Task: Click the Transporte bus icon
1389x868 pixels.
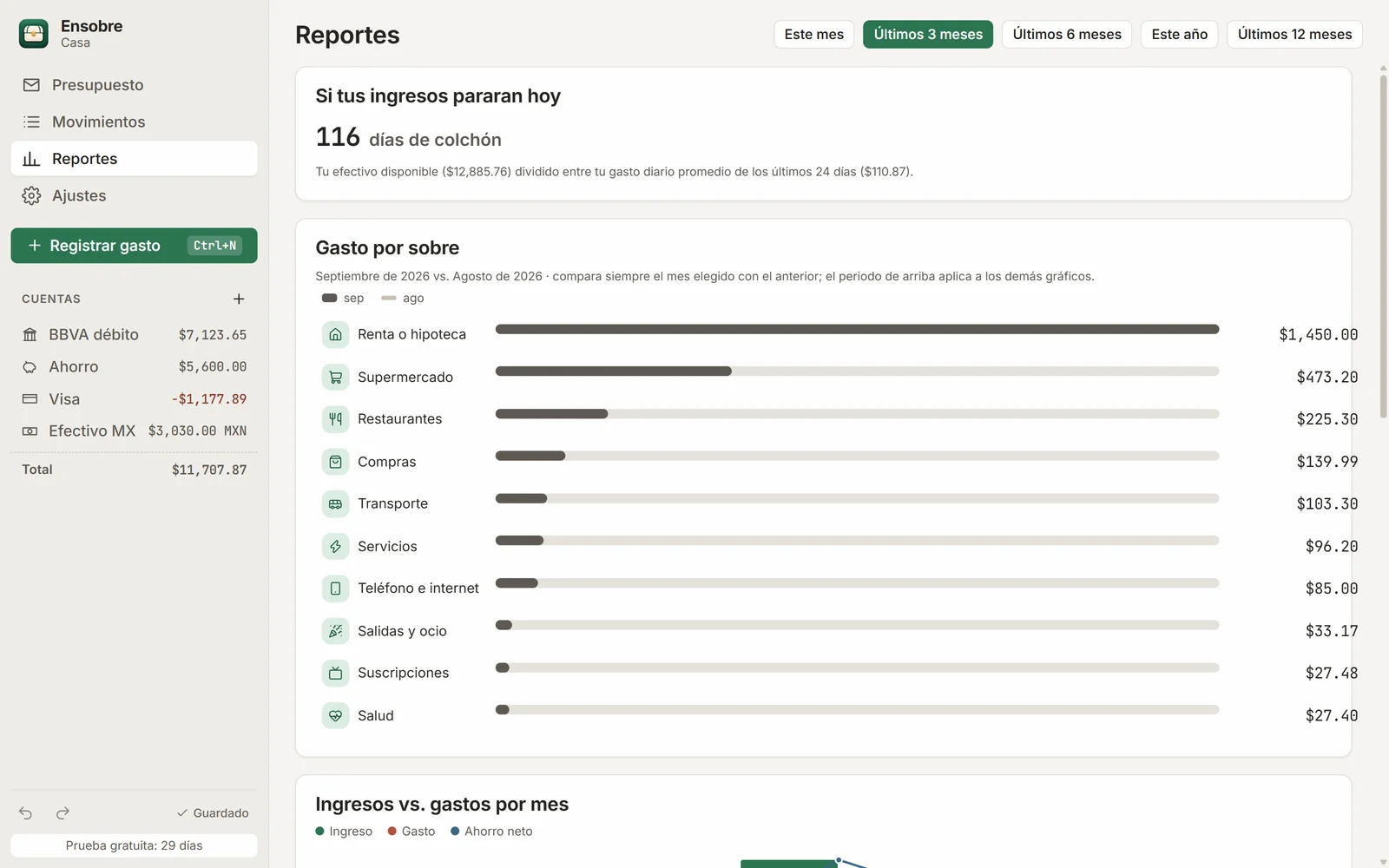Action: tap(335, 503)
